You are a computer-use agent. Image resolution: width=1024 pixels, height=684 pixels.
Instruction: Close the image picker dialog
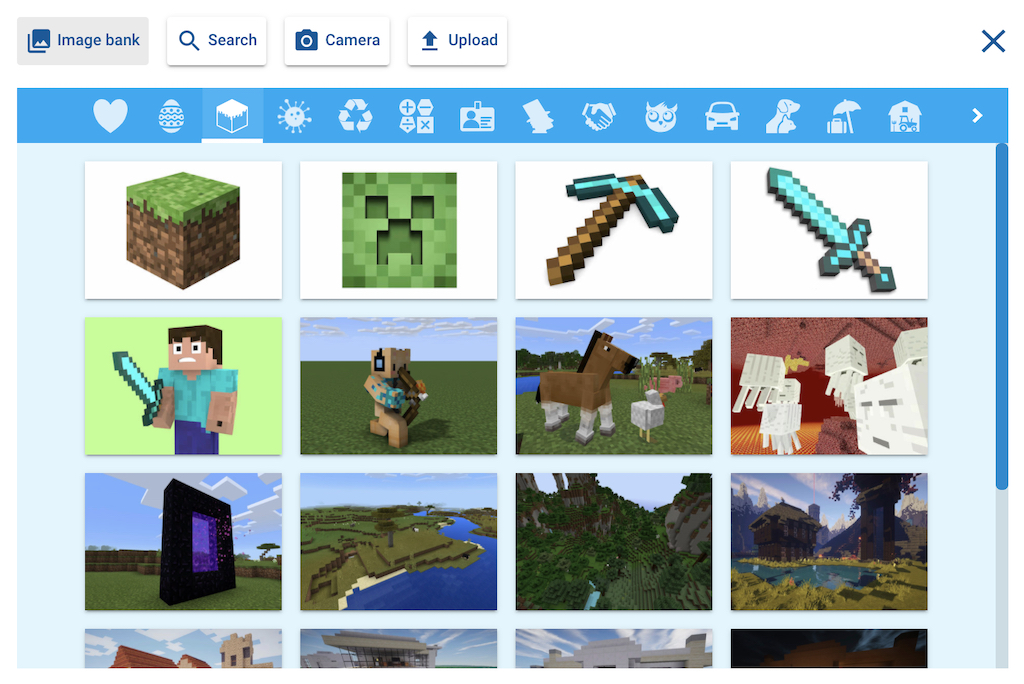[x=993, y=41]
